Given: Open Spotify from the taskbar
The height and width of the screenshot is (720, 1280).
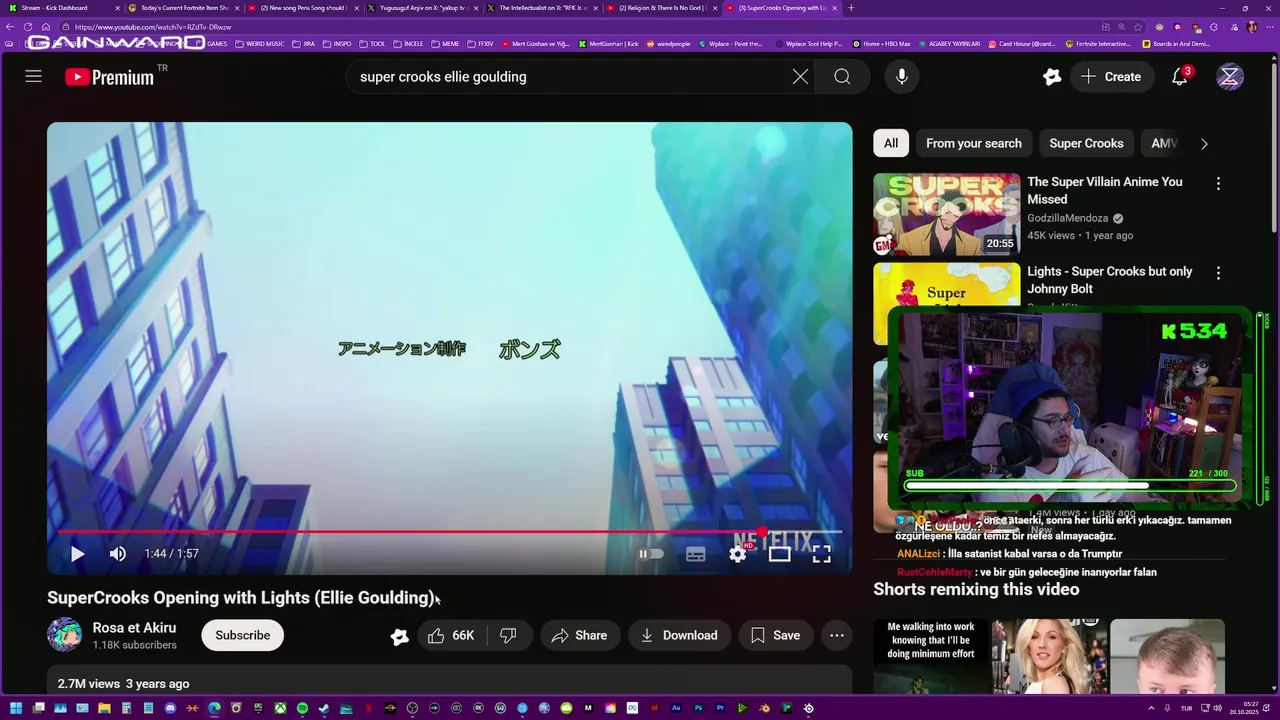Looking at the screenshot, I should coord(302,708).
